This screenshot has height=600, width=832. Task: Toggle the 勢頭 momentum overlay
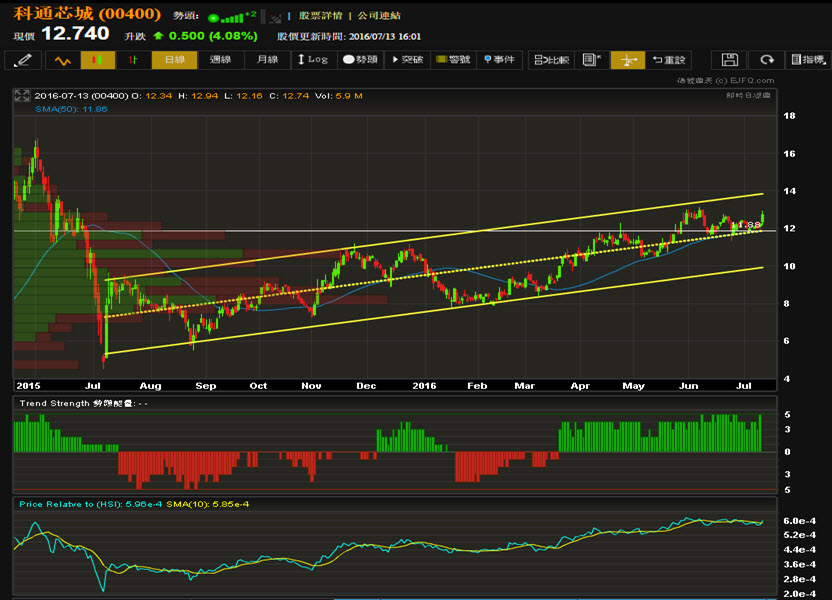coord(360,60)
